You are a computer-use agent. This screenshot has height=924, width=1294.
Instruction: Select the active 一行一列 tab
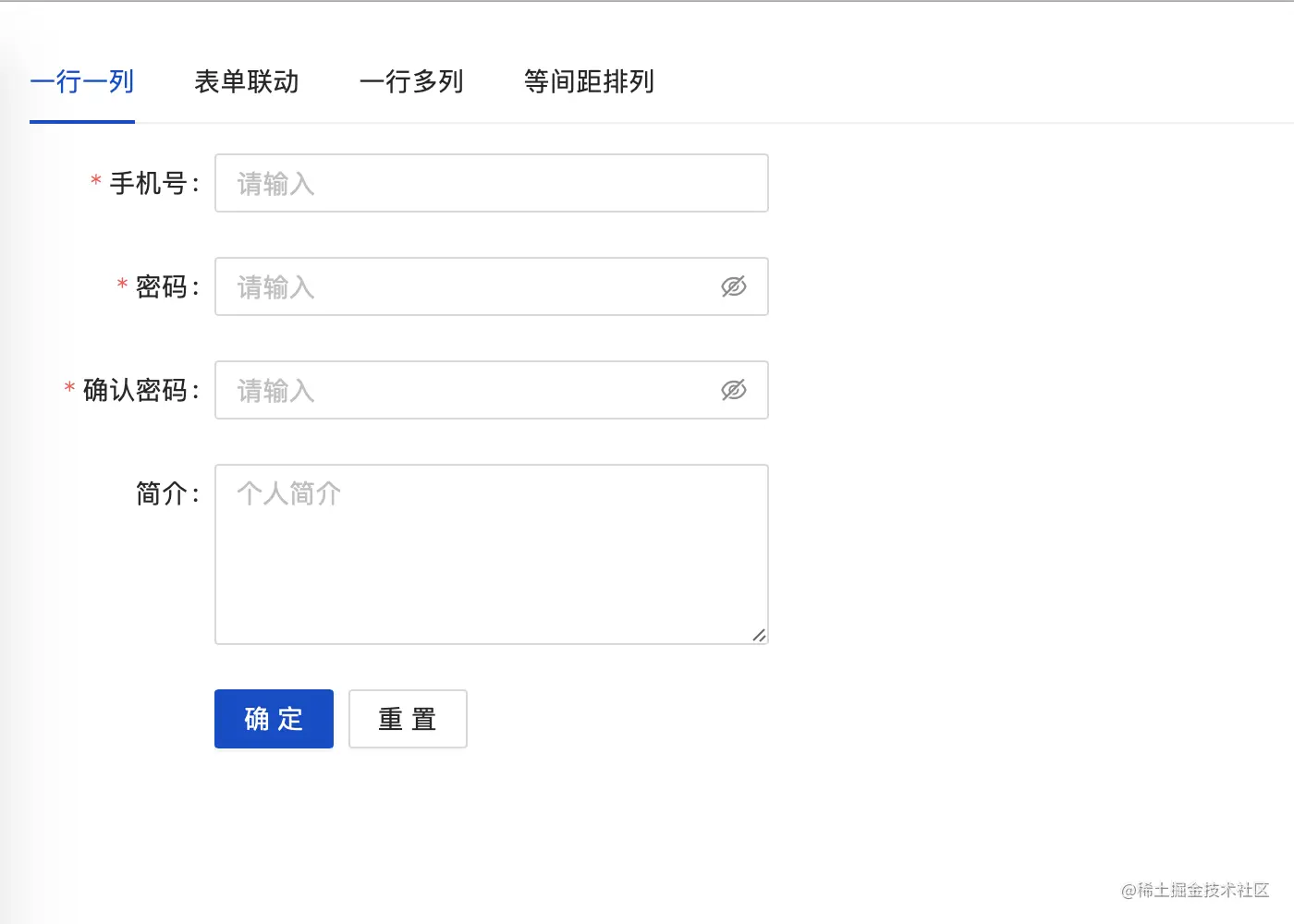81,82
